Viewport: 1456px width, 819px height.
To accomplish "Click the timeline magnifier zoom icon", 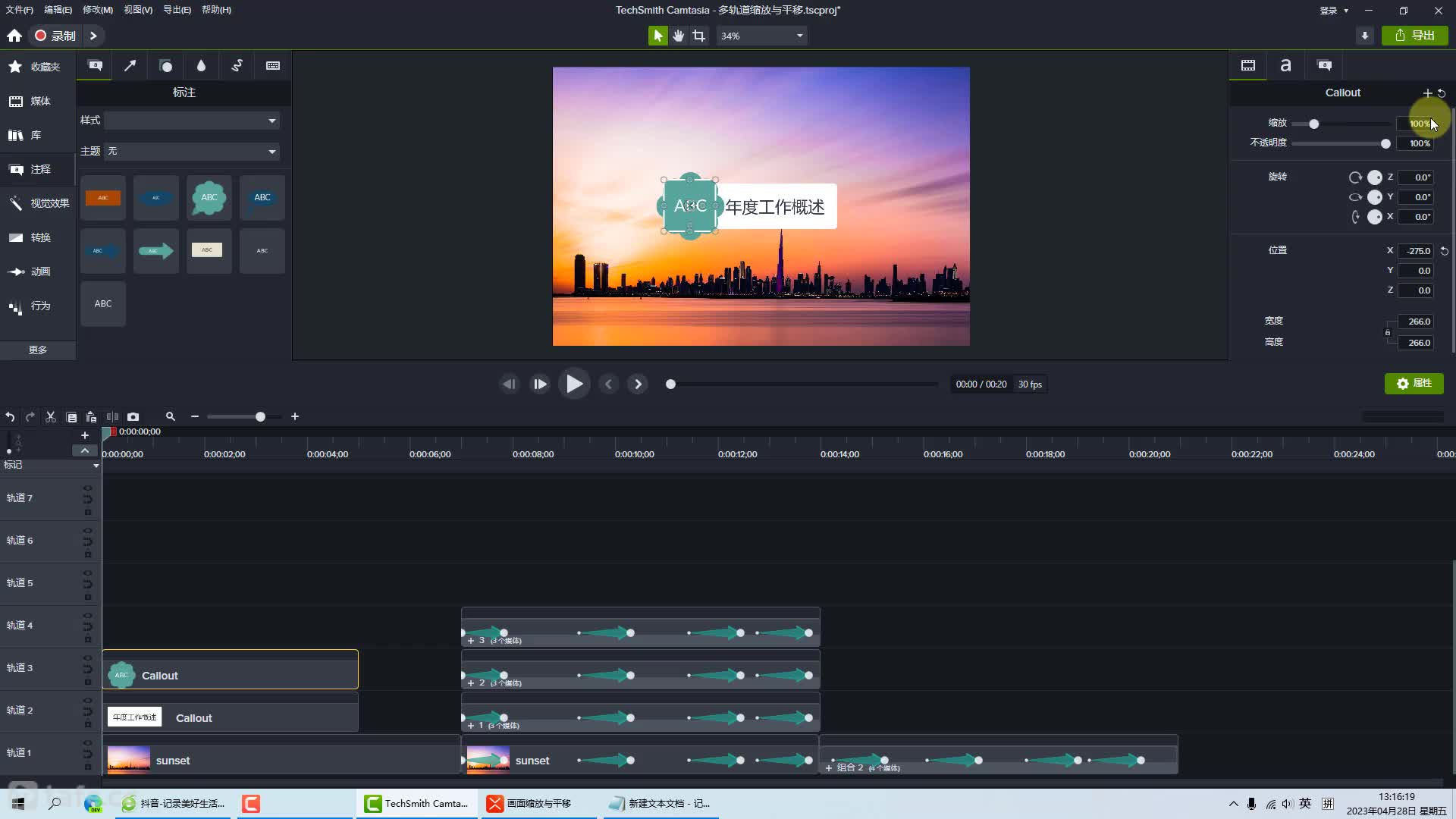I will [170, 416].
